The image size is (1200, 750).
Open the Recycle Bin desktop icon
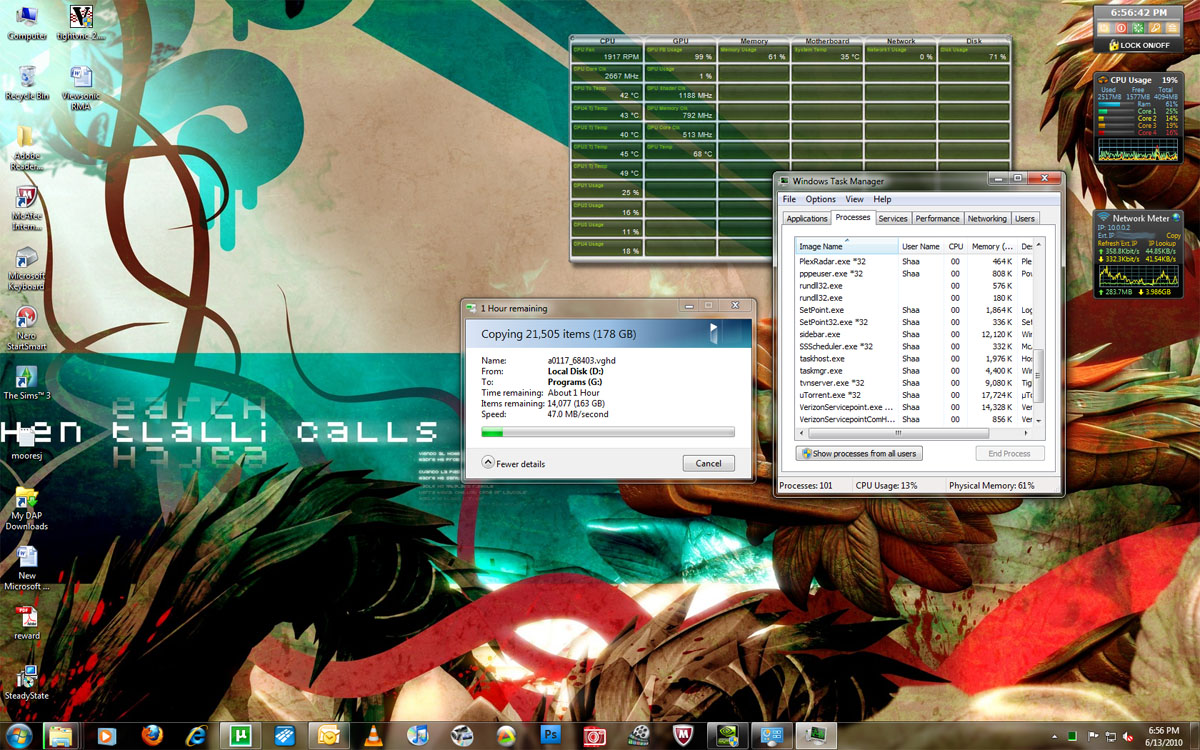pyautogui.click(x=28, y=78)
